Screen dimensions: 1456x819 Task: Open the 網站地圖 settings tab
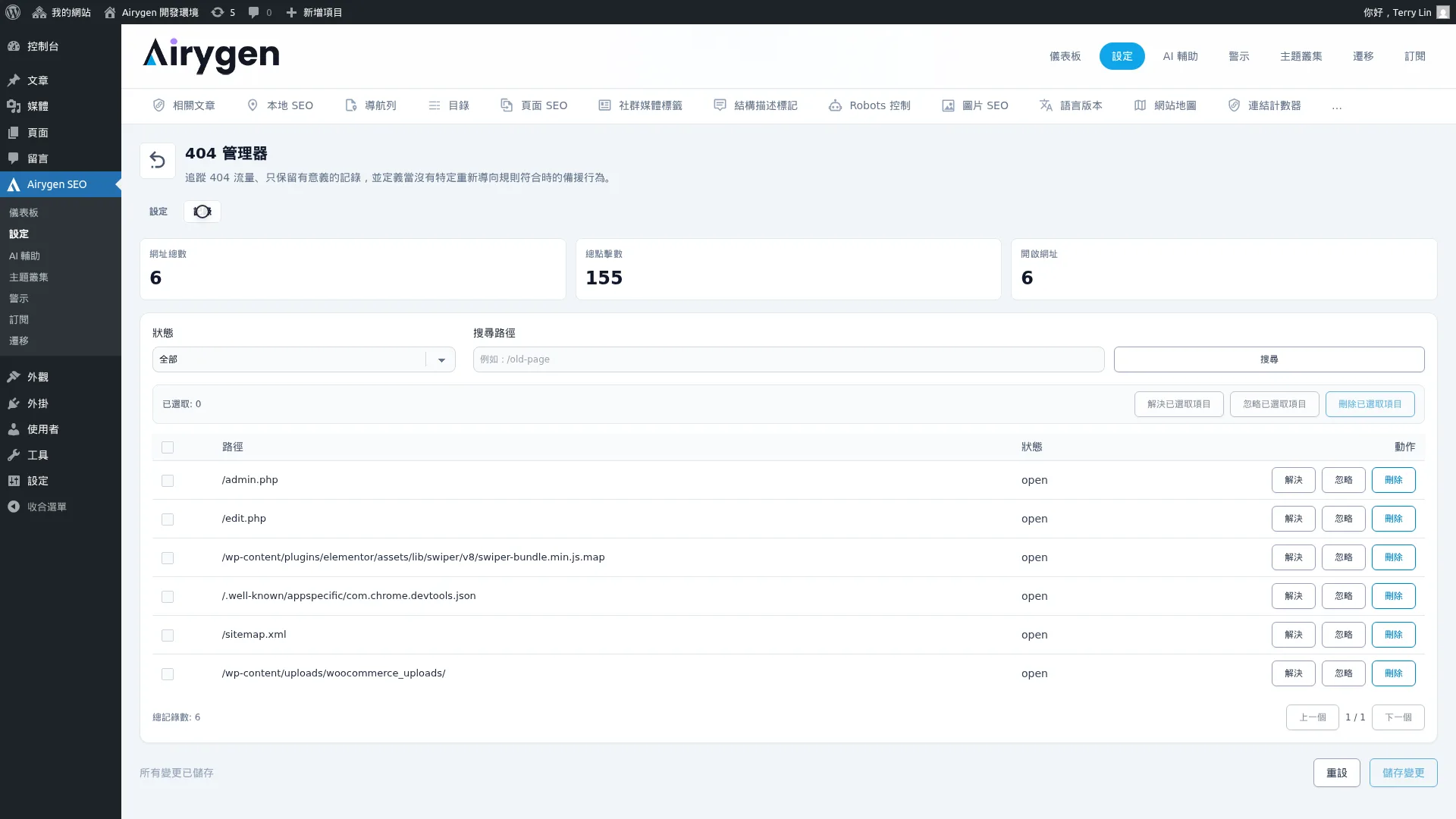pyautogui.click(x=1166, y=105)
